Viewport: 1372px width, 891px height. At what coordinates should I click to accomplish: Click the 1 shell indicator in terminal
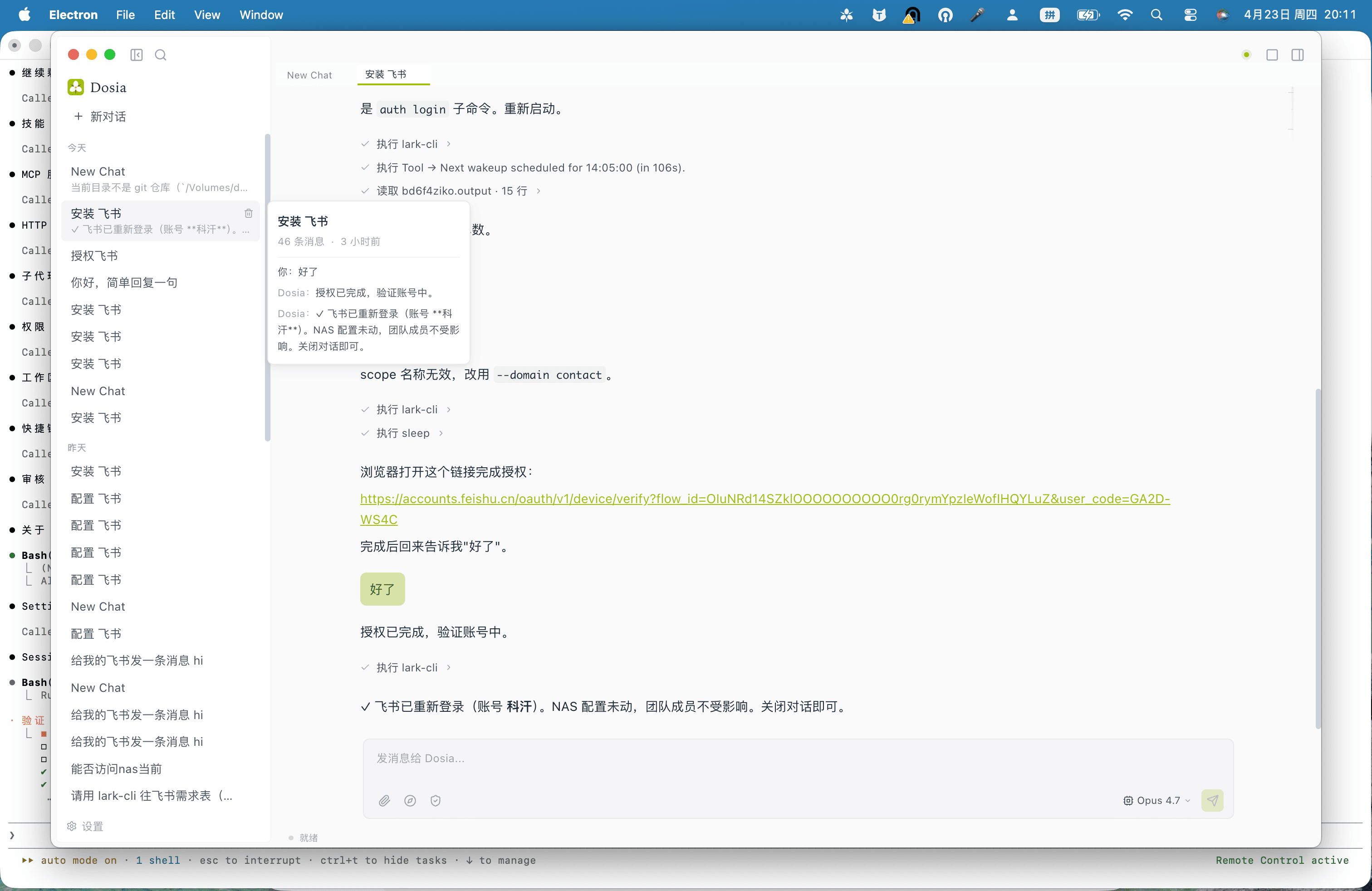pyautogui.click(x=158, y=860)
